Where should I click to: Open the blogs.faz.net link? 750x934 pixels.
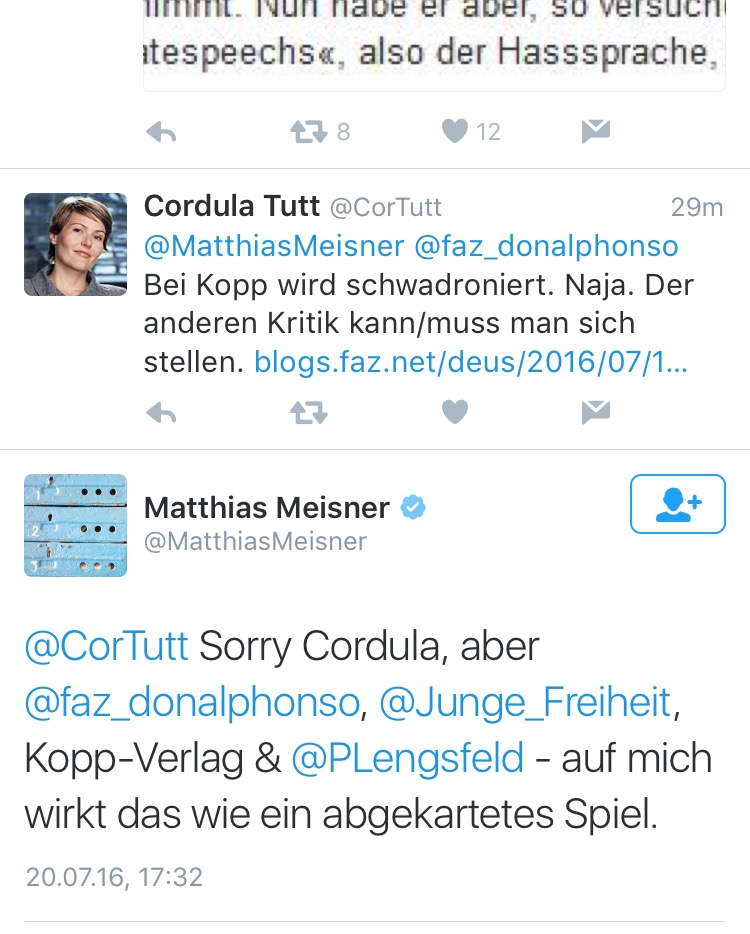pos(470,361)
